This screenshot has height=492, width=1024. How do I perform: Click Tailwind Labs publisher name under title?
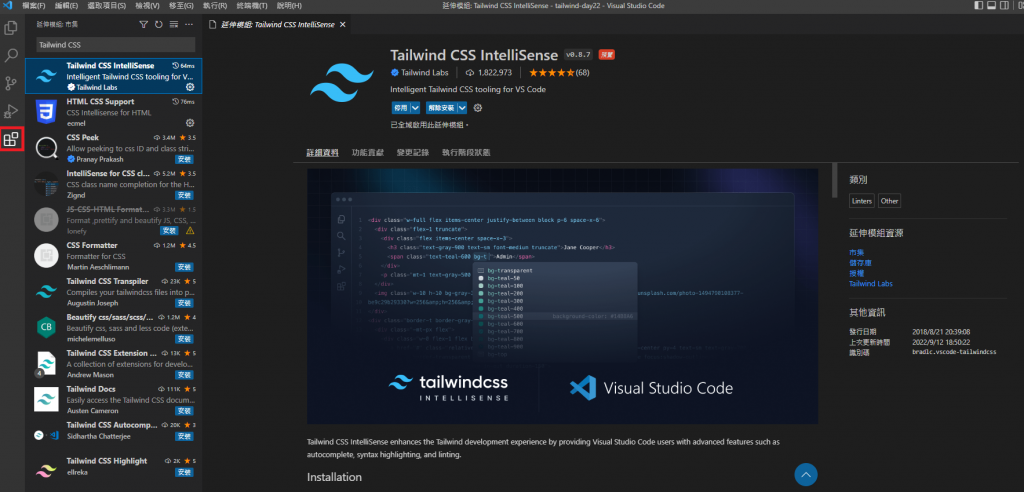tap(423, 73)
